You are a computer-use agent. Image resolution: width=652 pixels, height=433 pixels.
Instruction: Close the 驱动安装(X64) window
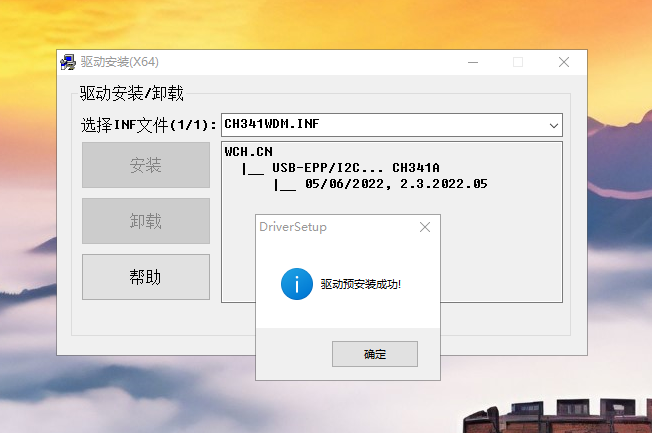(564, 62)
